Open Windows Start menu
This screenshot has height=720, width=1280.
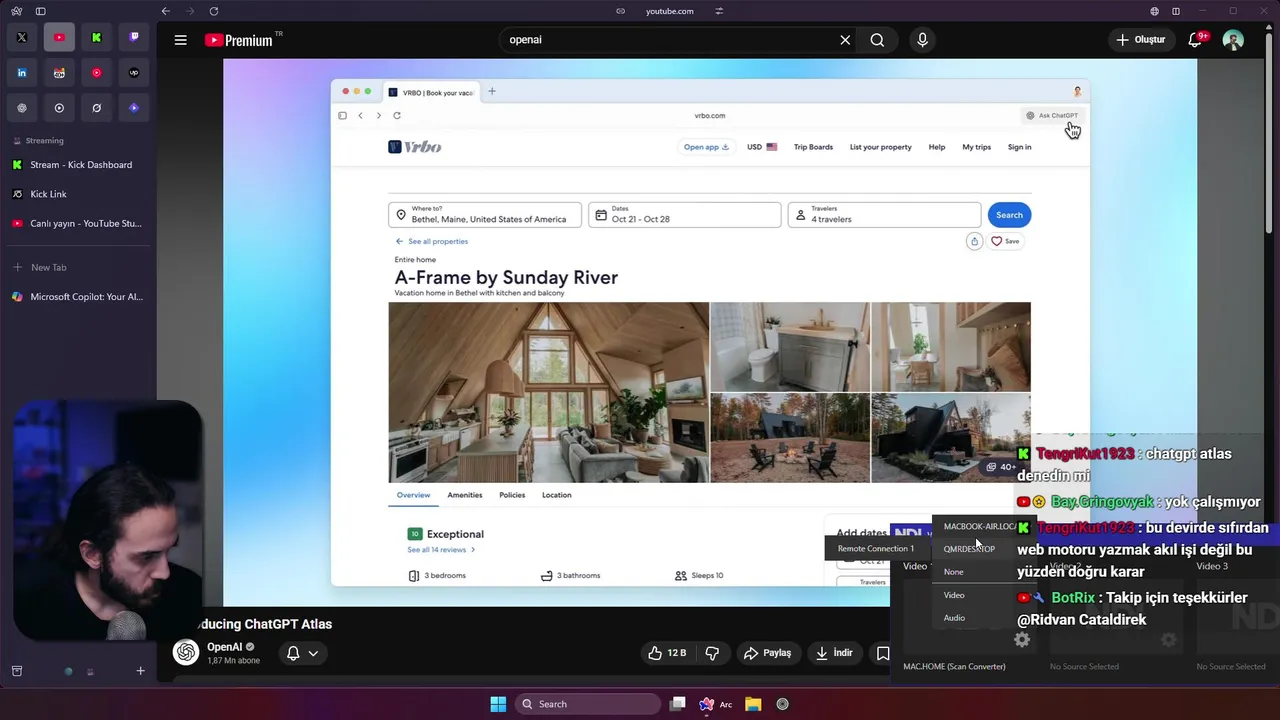[x=498, y=704]
